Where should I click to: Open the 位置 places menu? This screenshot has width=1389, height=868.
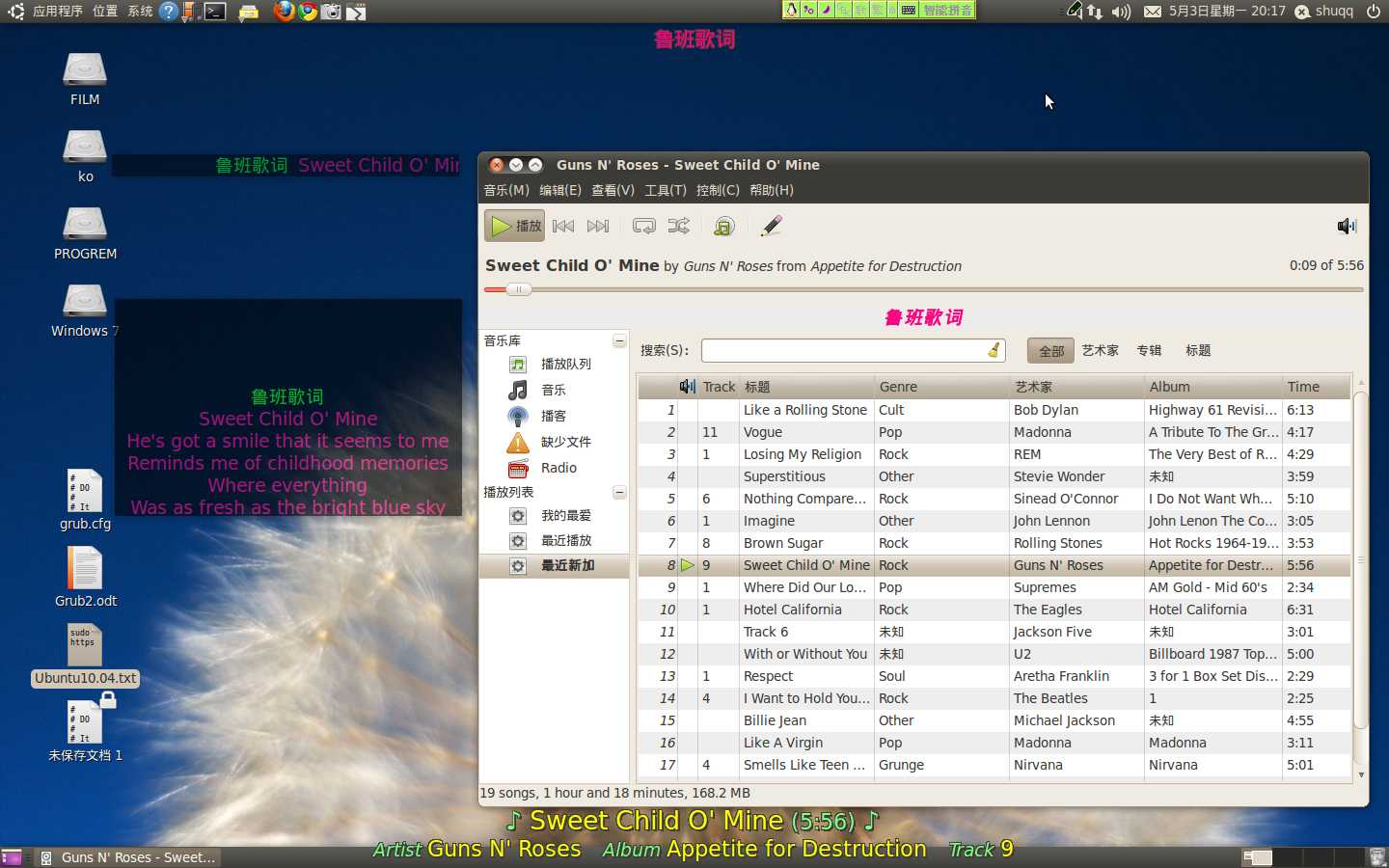[105, 12]
